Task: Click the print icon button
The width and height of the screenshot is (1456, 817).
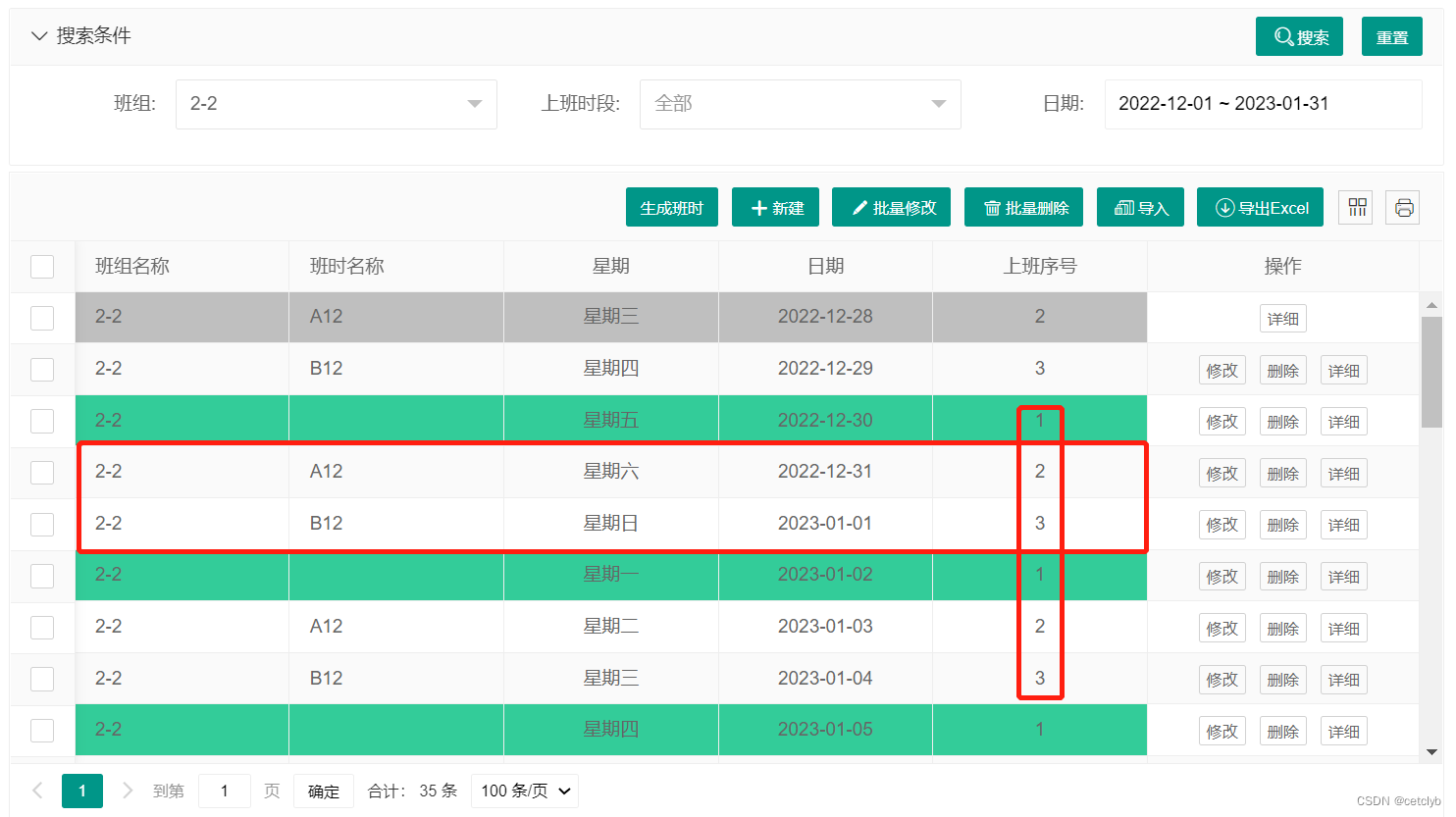Action: [1404, 207]
